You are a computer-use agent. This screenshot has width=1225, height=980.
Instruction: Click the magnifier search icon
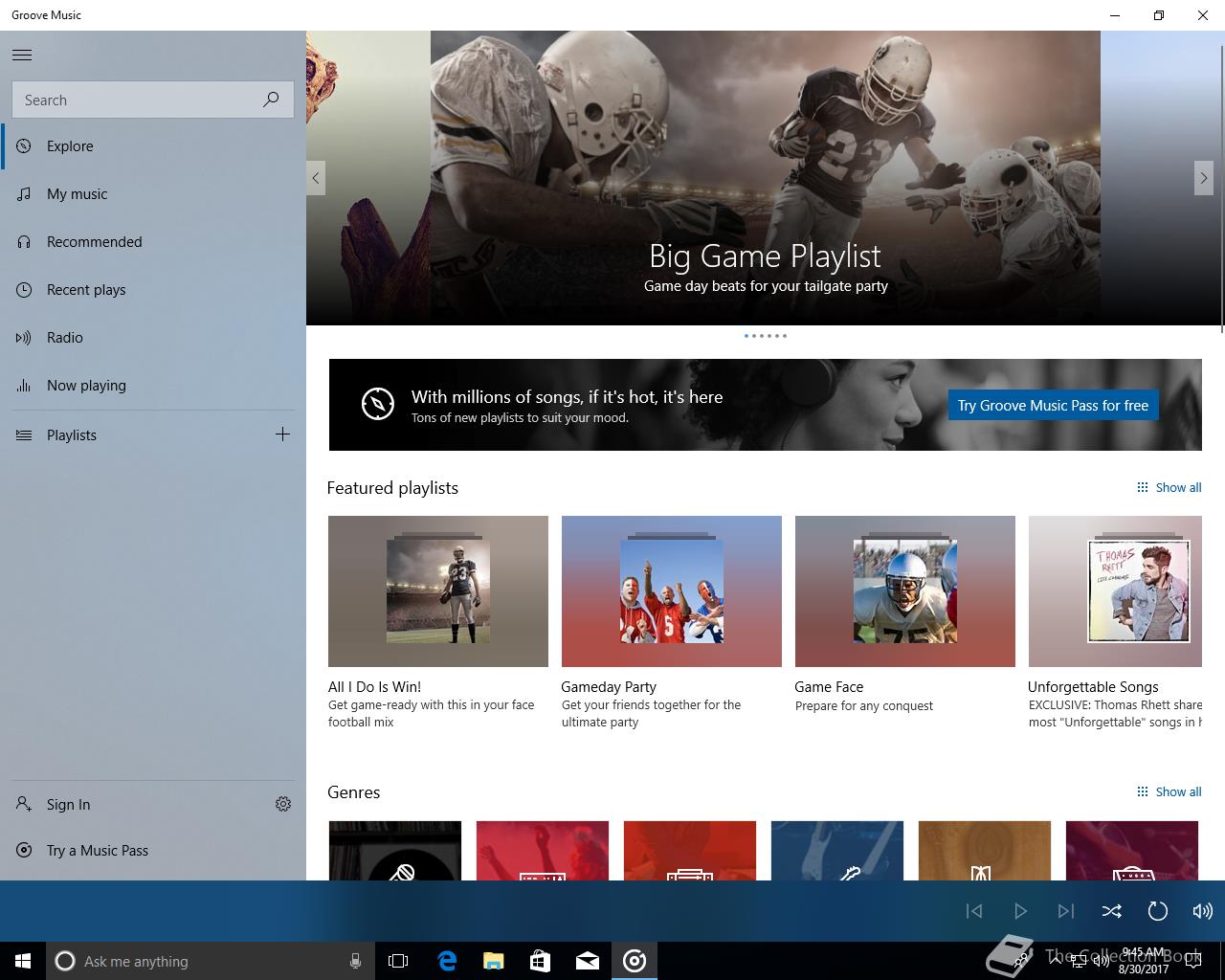click(271, 100)
